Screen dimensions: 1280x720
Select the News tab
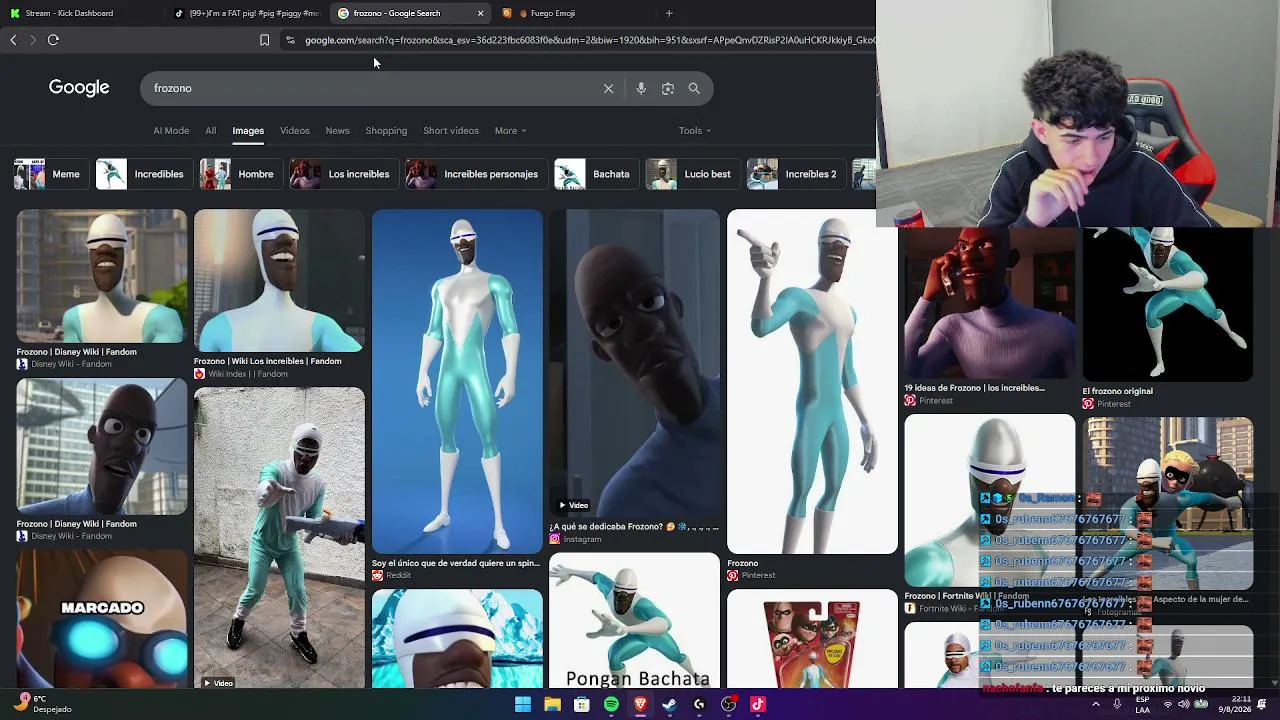[x=337, y=131]
